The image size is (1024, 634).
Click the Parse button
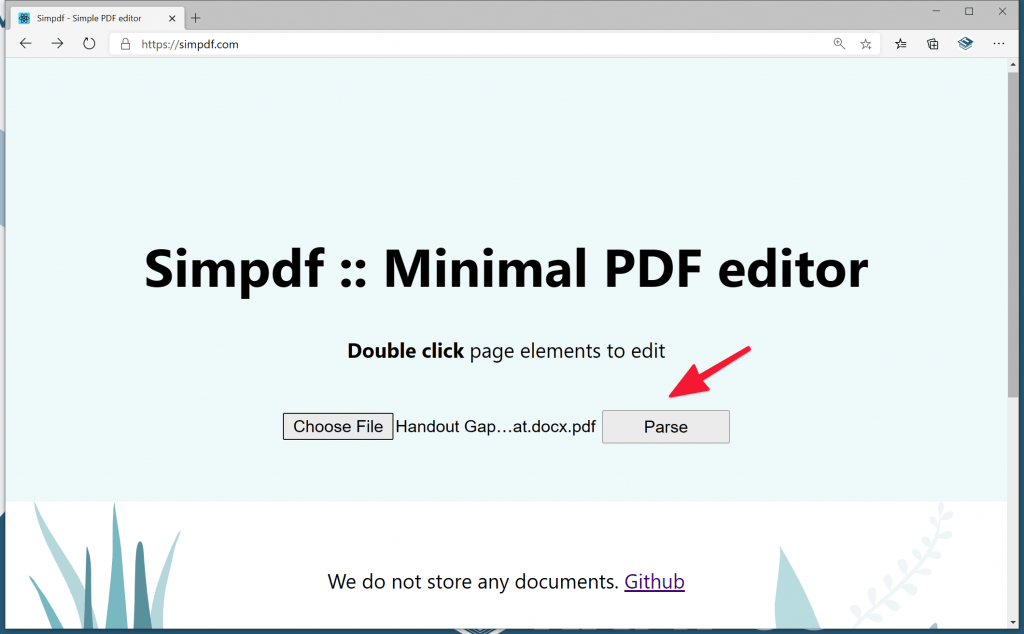[x=665, y=427]
